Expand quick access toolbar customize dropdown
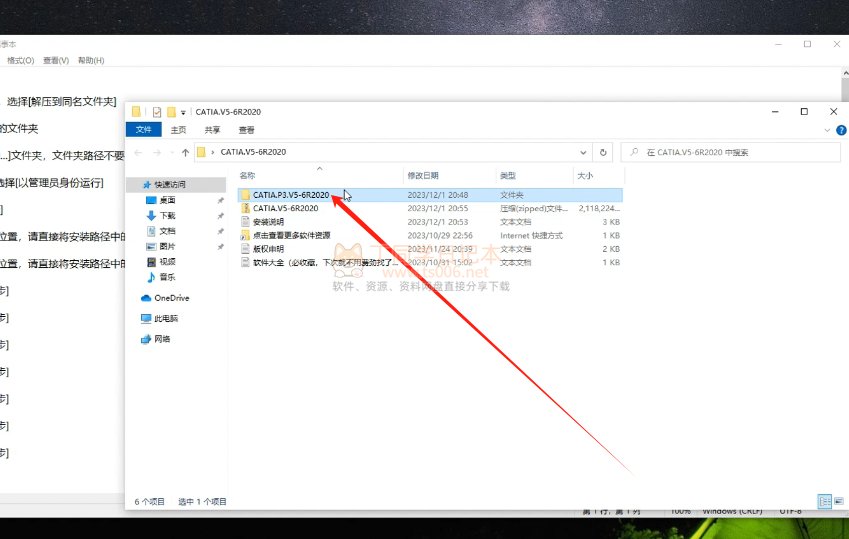Viewport: 849px width, 539px height. click(x=183, y=113)
